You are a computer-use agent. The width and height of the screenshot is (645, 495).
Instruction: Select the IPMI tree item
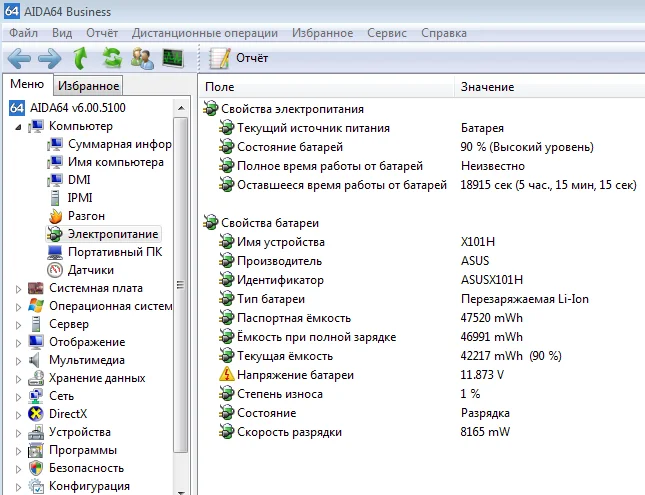(x=80, y=198)
